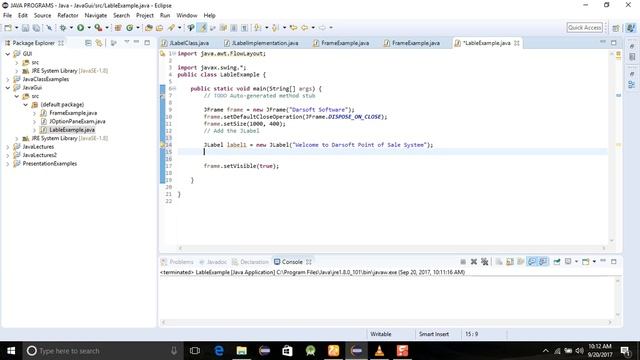Run the program with the green play icon
640x360 pixels.
(x=80, y=28)
